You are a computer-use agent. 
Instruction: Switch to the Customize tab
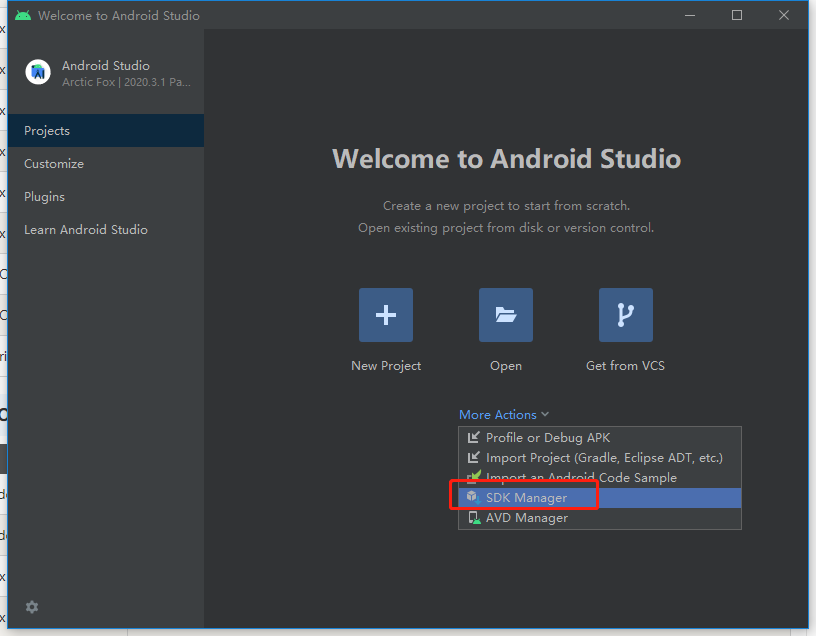pyautogui.click(x=106, y=163)
